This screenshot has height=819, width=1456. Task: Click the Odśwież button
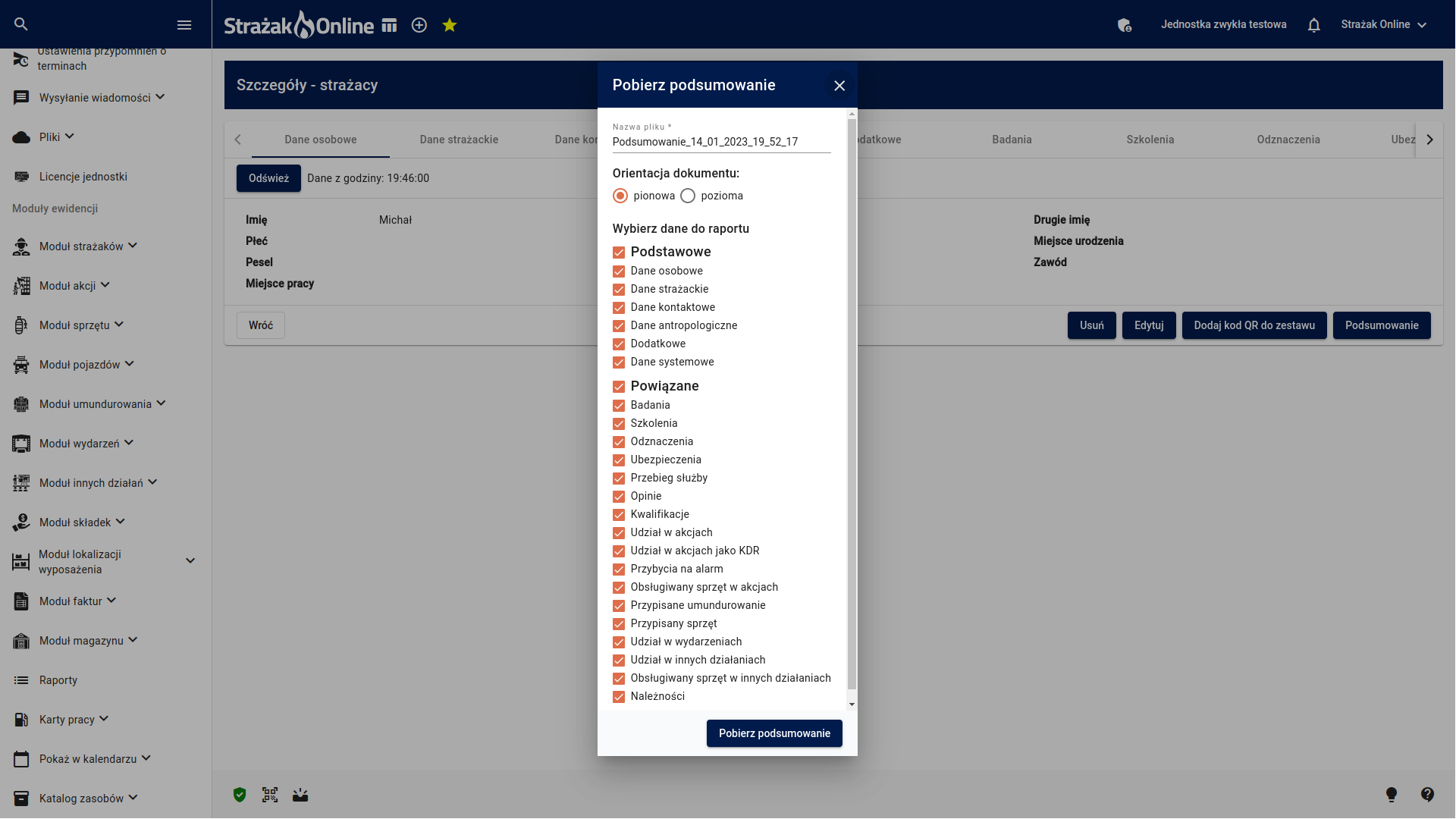point(268,178)
